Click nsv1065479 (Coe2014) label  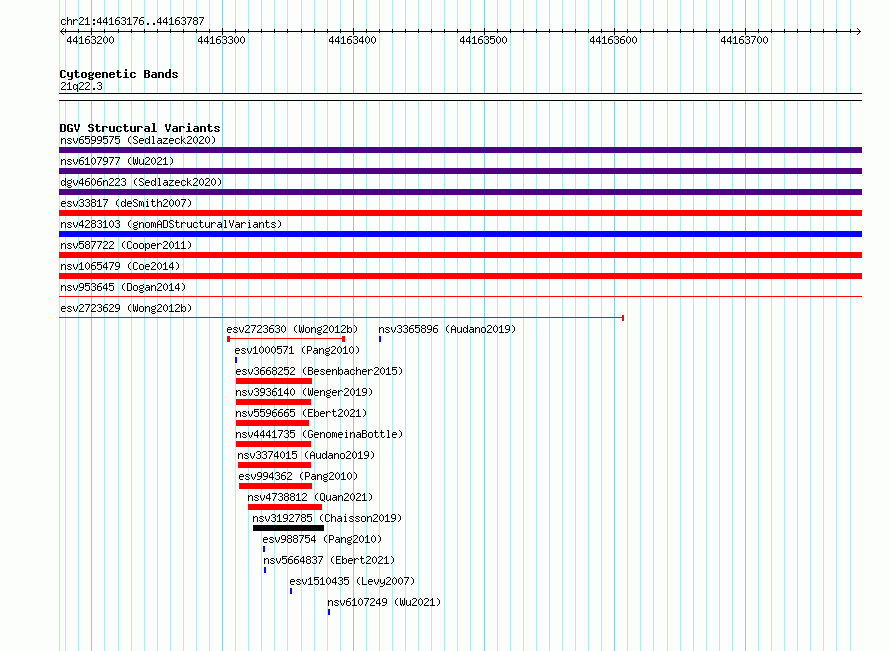point(120,266)
